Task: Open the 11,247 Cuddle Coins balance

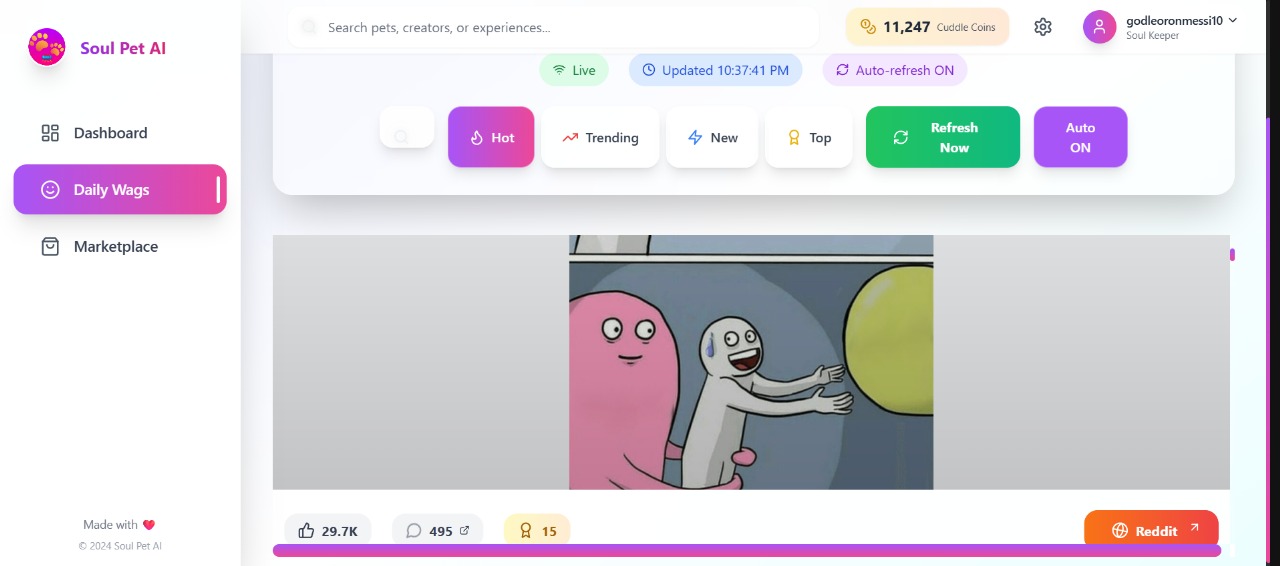Action: tap(927, 27)
